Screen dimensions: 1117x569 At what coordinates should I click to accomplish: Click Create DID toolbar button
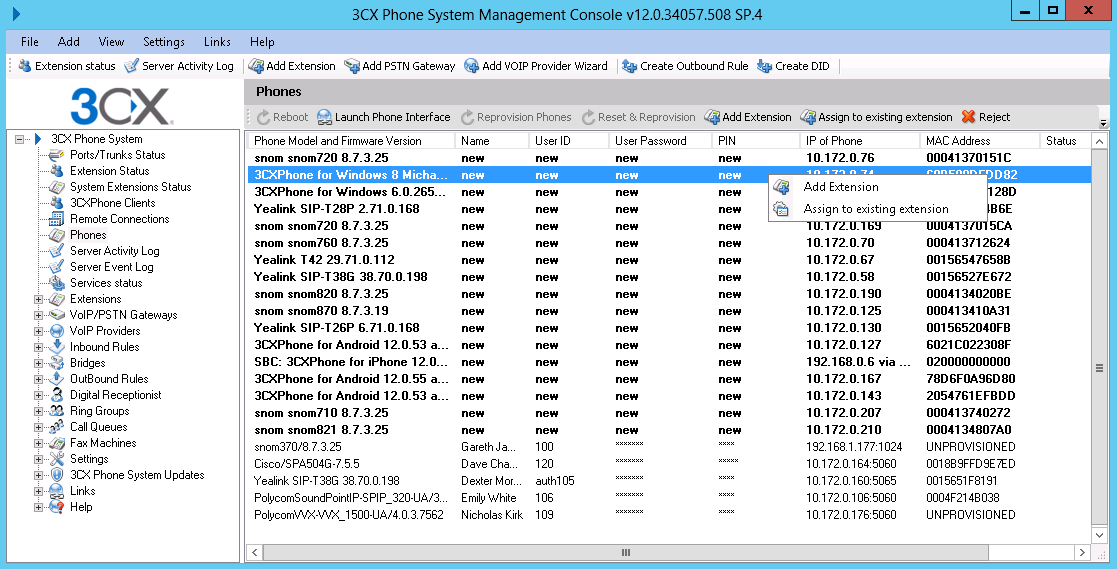click(793, 66)
